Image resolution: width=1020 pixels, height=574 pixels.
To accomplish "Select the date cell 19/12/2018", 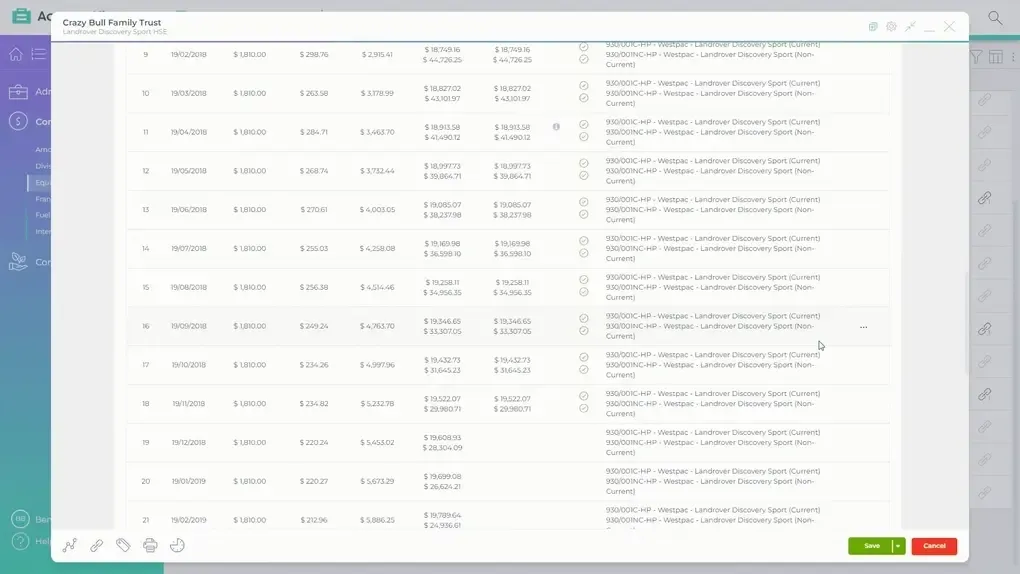I will pos(189,443).
